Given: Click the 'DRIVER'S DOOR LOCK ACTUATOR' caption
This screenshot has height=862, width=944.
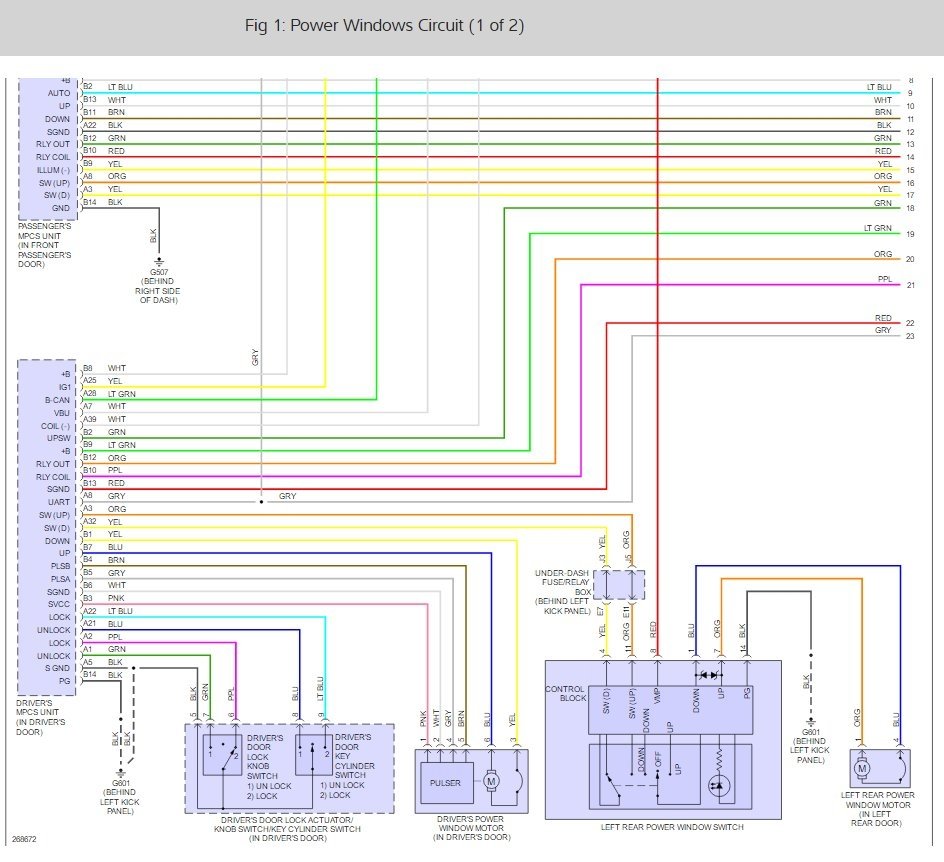Looking at the screenshot, I should [x=287, y=829].
